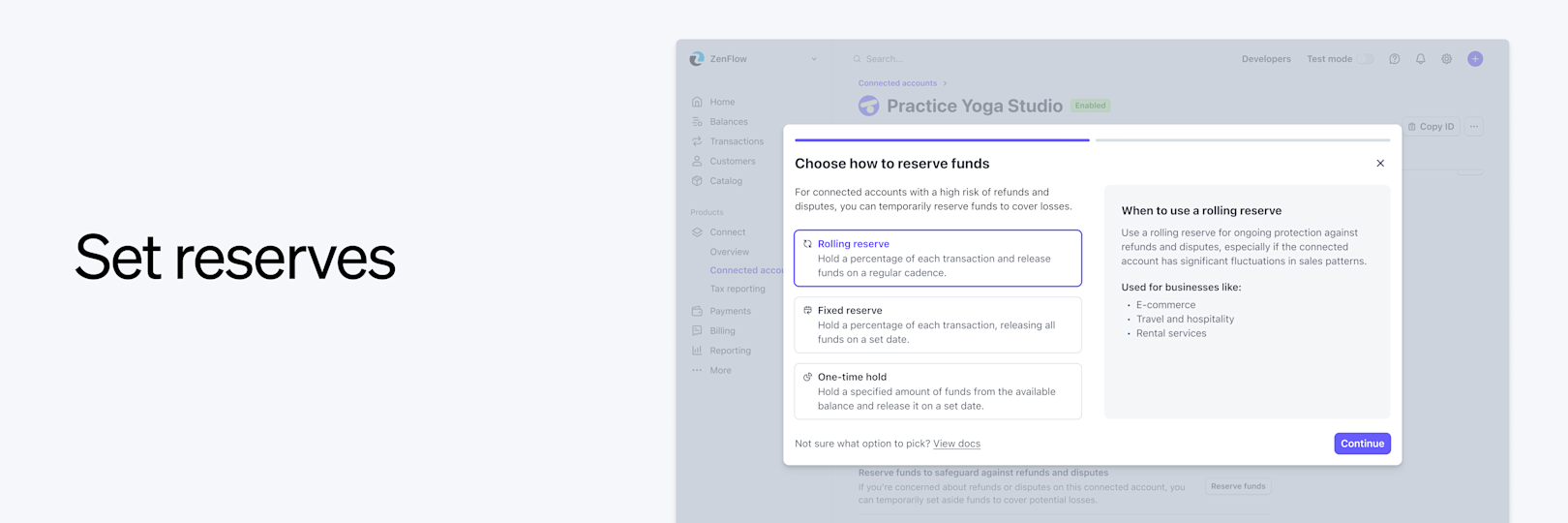
Task: Toggle the Test mode switch
Action: coord(1366,59)
